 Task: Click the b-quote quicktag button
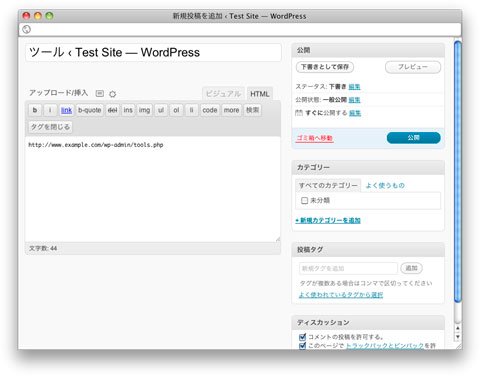tap(89, 110)
